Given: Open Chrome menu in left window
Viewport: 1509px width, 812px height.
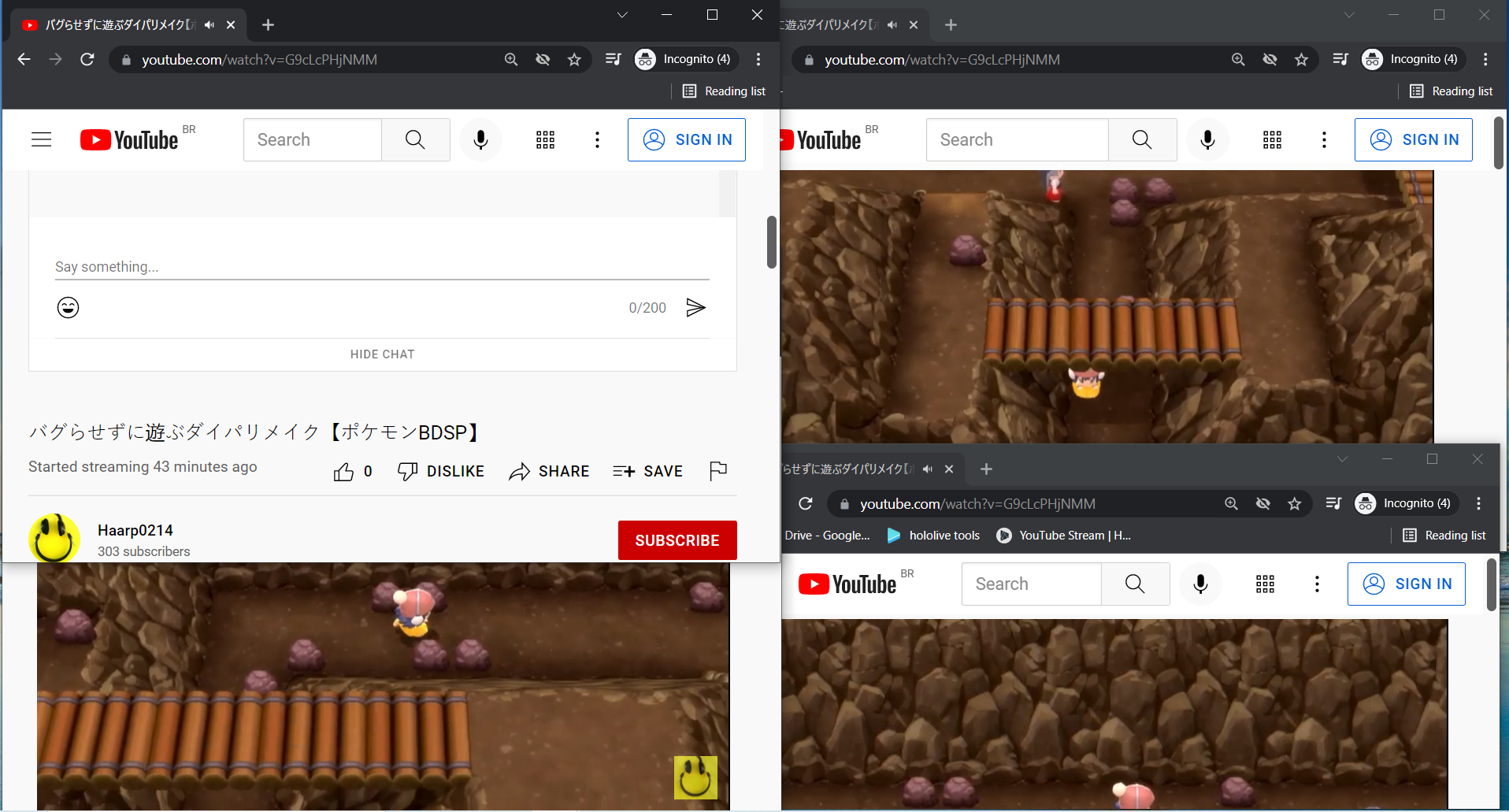Looking at the screenshot, I should 758,59.
